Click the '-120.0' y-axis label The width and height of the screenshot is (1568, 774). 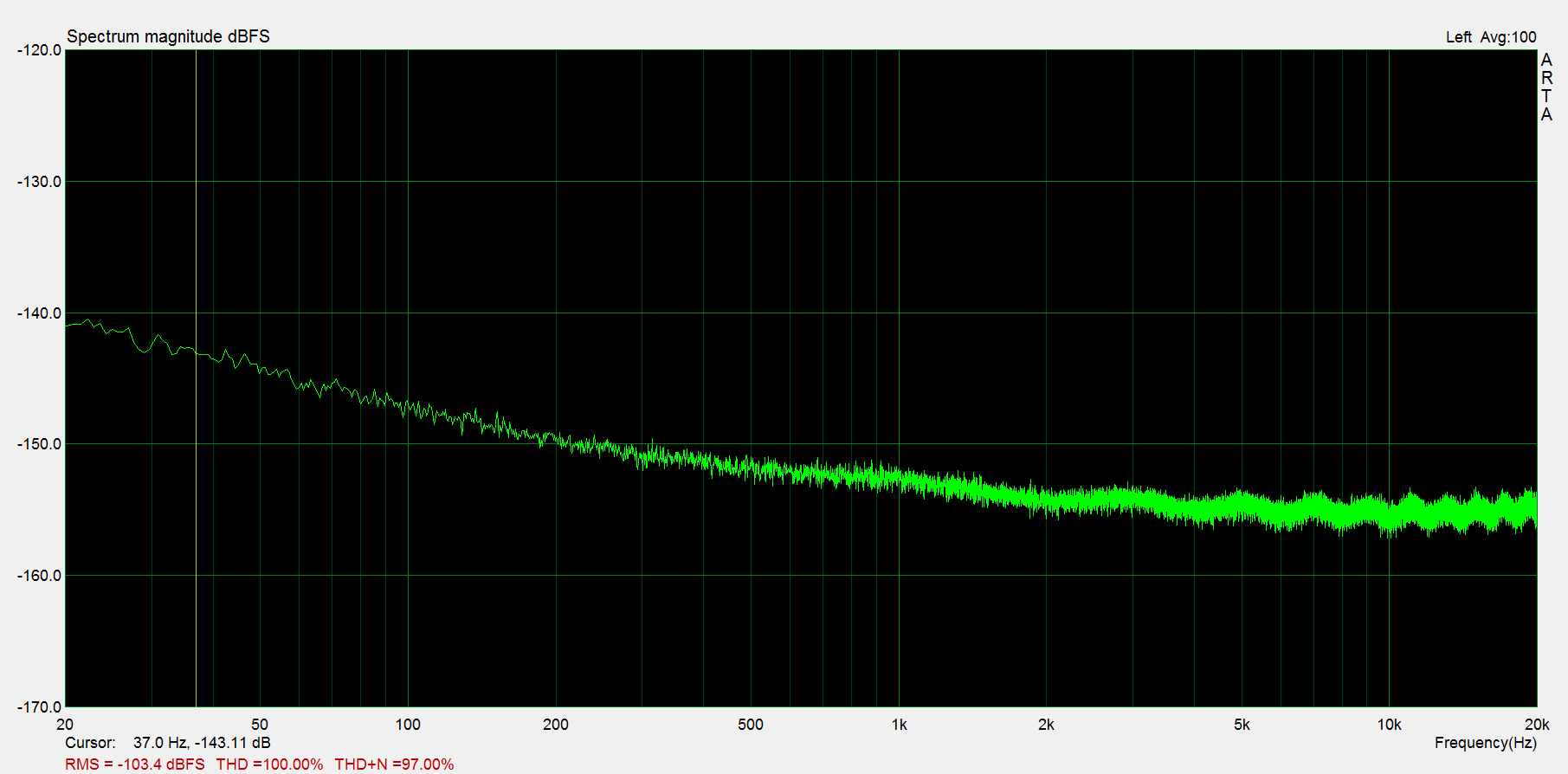[x=40, y=50]
